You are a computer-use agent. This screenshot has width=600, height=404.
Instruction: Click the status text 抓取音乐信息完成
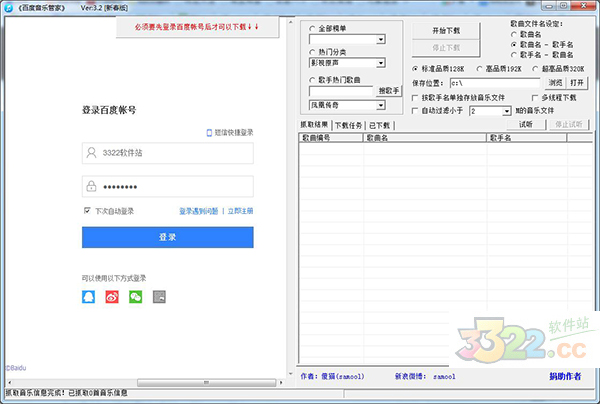[66, 393]
